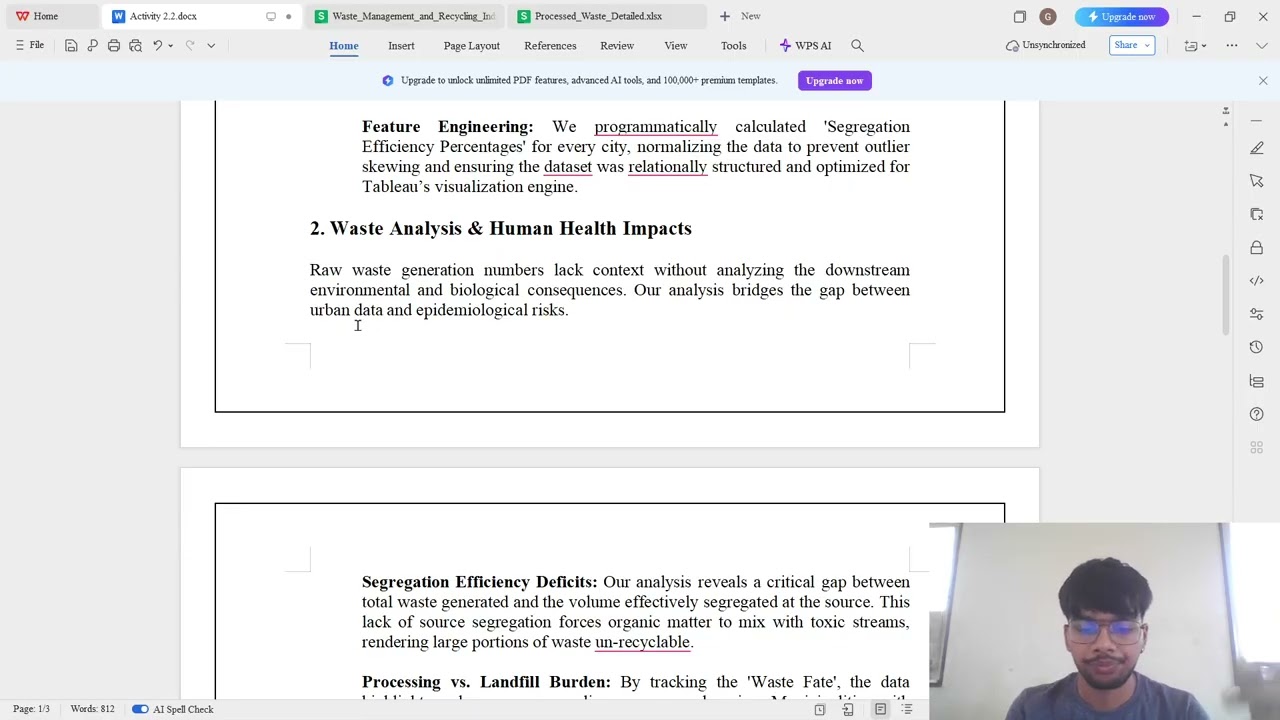
Task: Select the Home ribbon tab
Action: pos(344,45)
